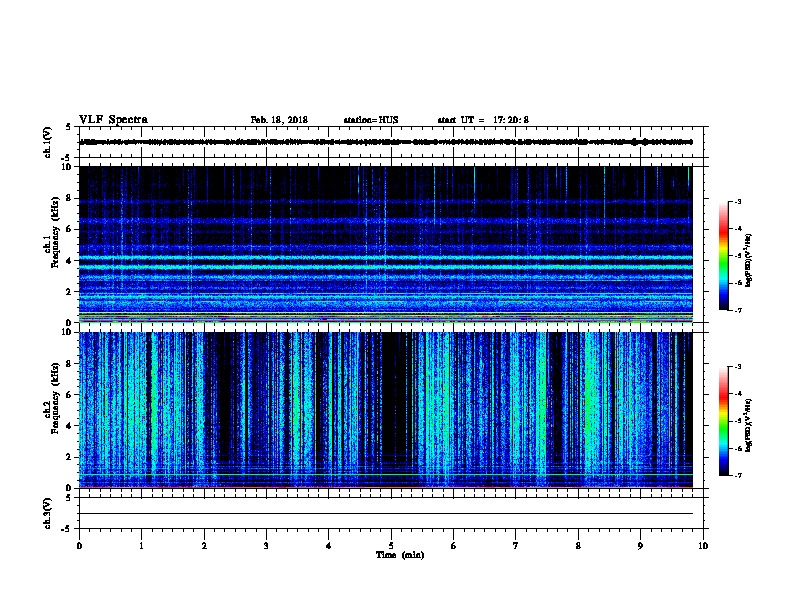Click the ch.1 spectrogram panel
792x612 pixels.
tap(385, 244)
